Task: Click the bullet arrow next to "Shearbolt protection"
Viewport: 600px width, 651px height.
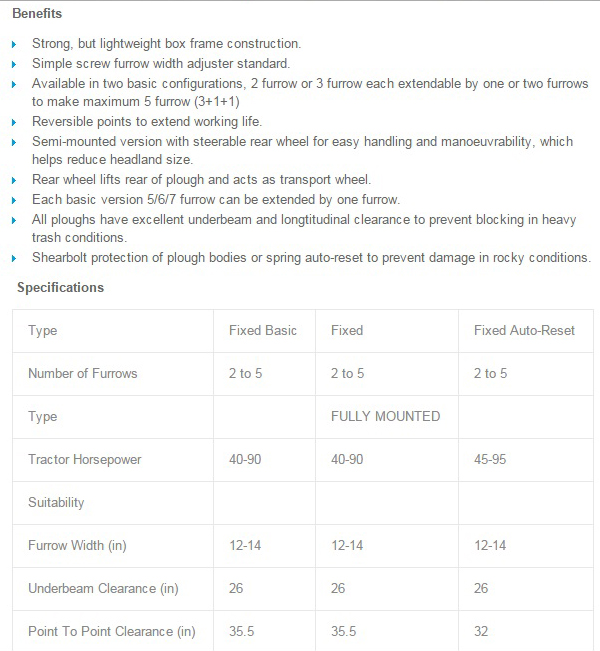Action: pyautogui.click(x=13, y=258)
